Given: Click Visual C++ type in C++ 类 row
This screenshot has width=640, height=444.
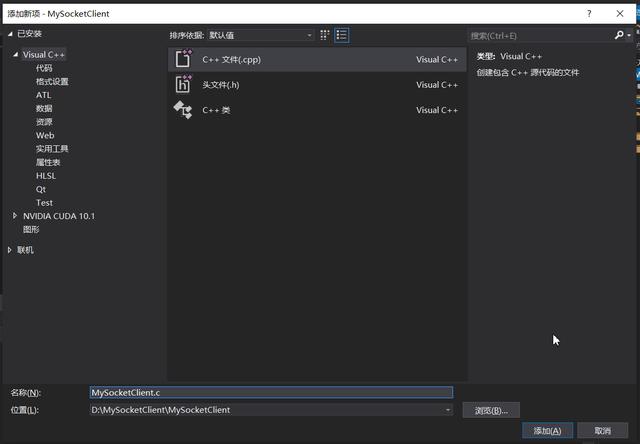Looking at the screenshot, I should click(x=437, y=110).
